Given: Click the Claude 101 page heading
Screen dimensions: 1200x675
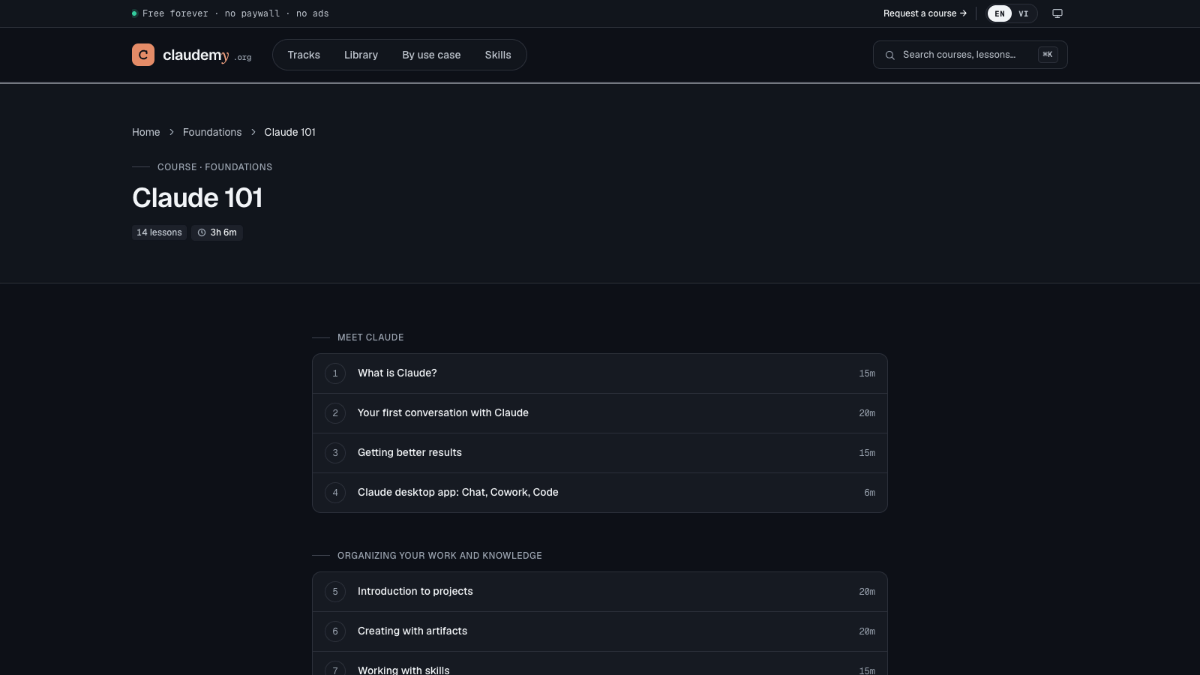Looking at the screenshot, I should tap(197, 198).
